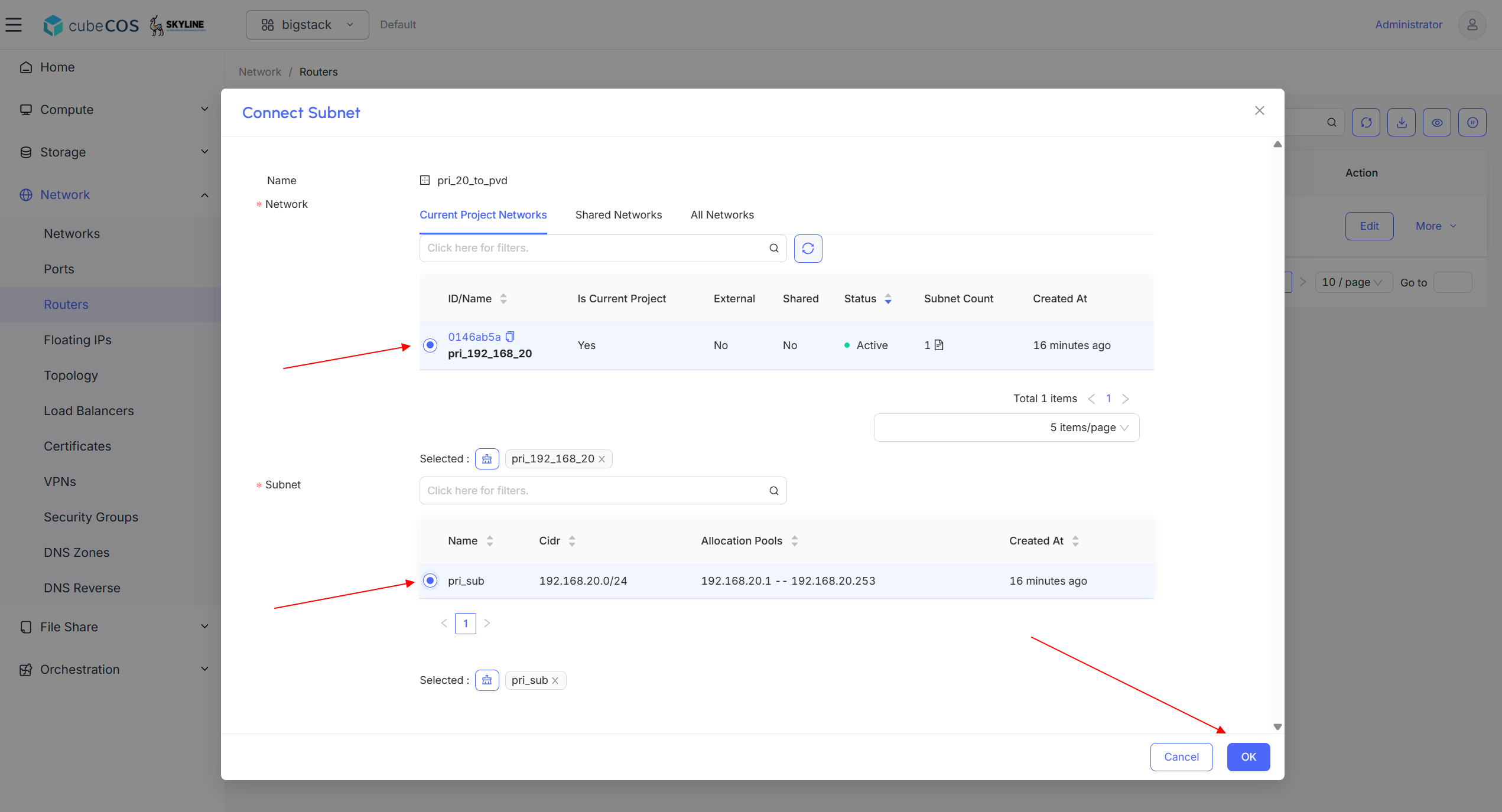Viewport: 1502px width, 812px height.
Task: Sort subnets by Name
Action: (x=490, y=541)
